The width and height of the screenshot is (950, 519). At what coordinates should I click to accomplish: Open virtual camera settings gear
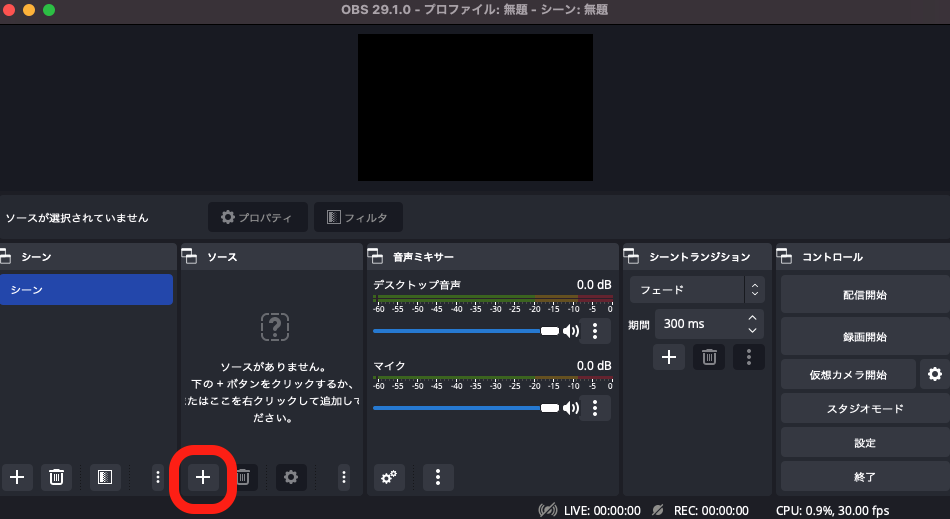coord(935,374)
